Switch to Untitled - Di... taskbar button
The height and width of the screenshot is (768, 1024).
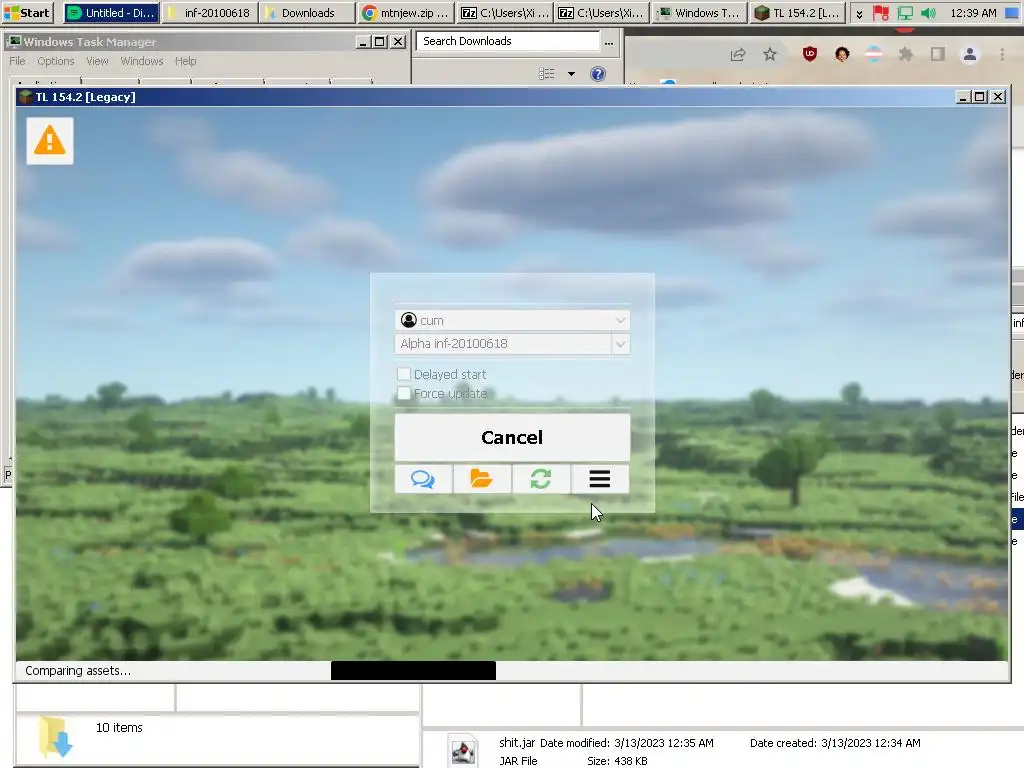click(112, 12)
